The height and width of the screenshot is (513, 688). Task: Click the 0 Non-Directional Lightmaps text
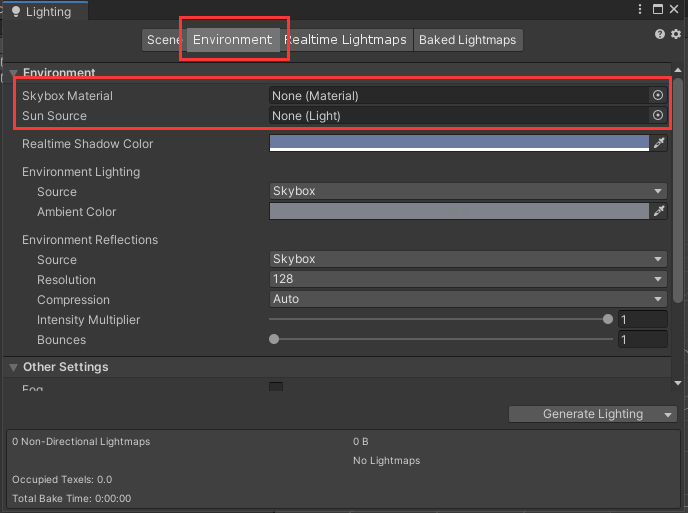click(81, 441)
